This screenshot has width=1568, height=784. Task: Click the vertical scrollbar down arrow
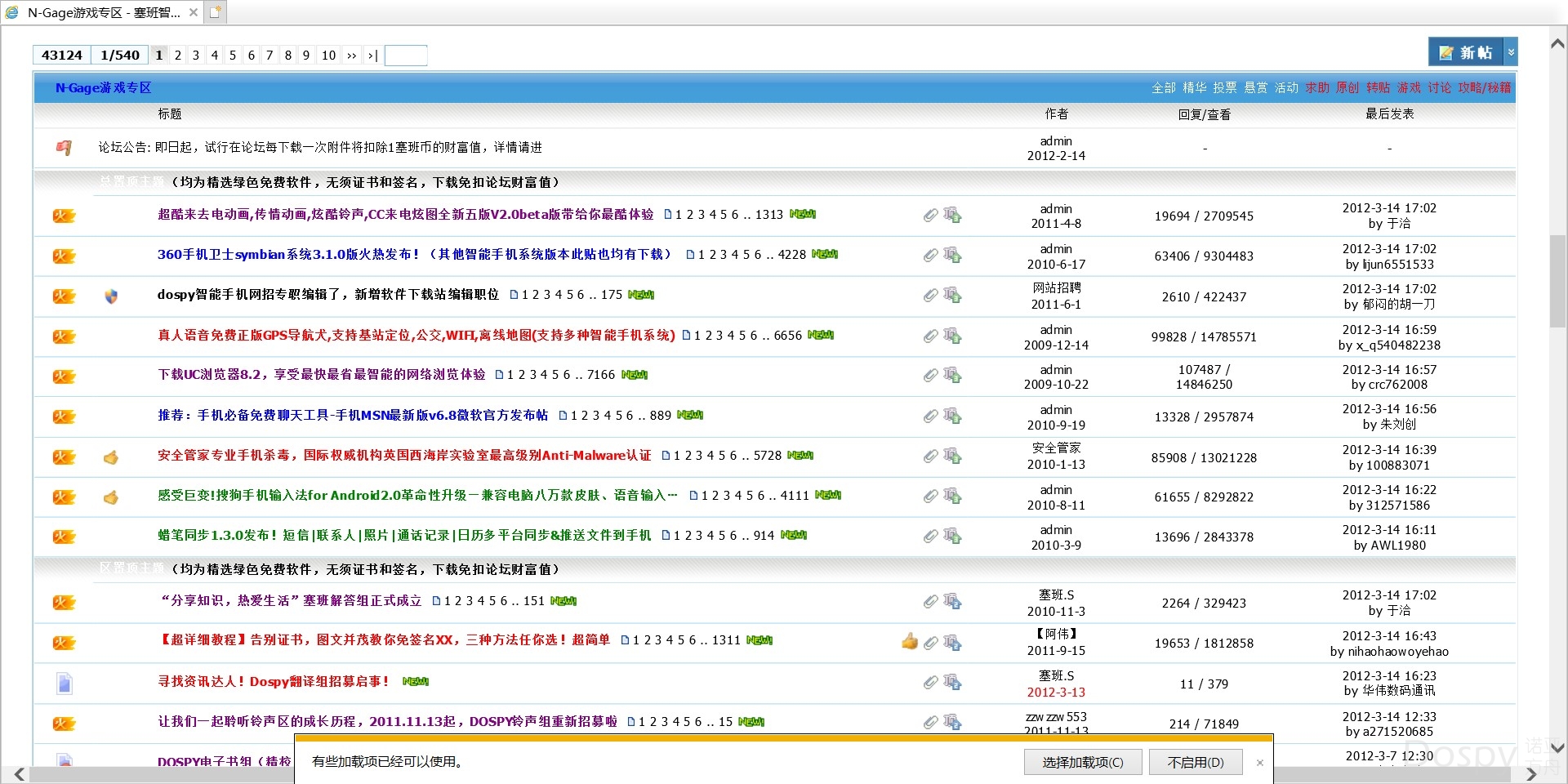(x=1557, y=746)
